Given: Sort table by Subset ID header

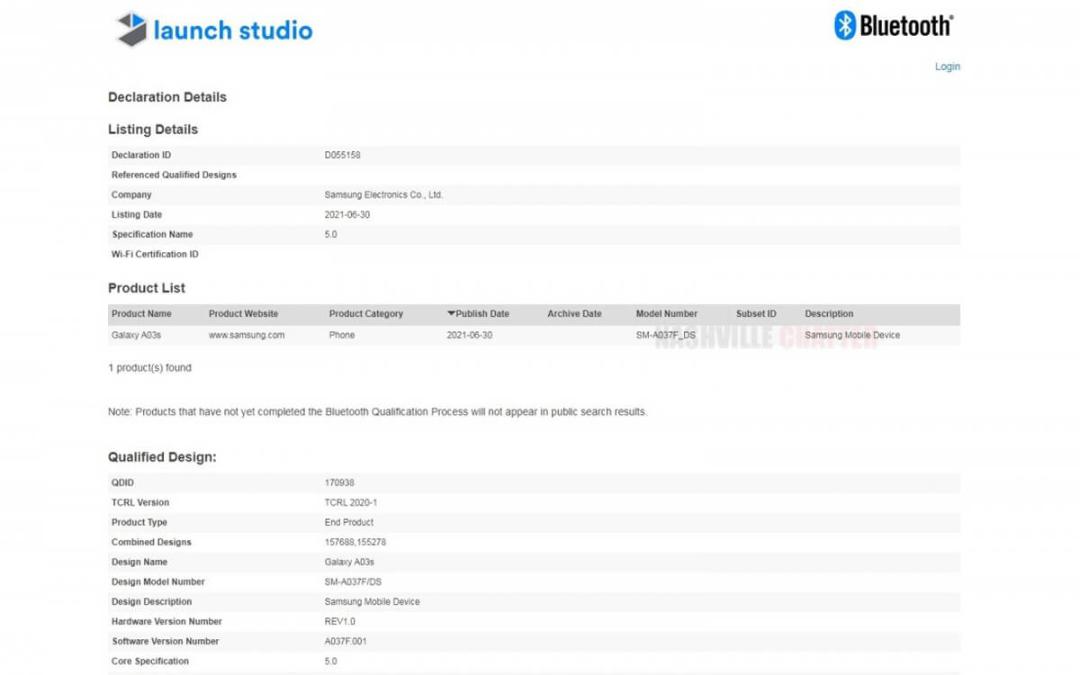Looking at the screenshot, I should click(756, 313).
